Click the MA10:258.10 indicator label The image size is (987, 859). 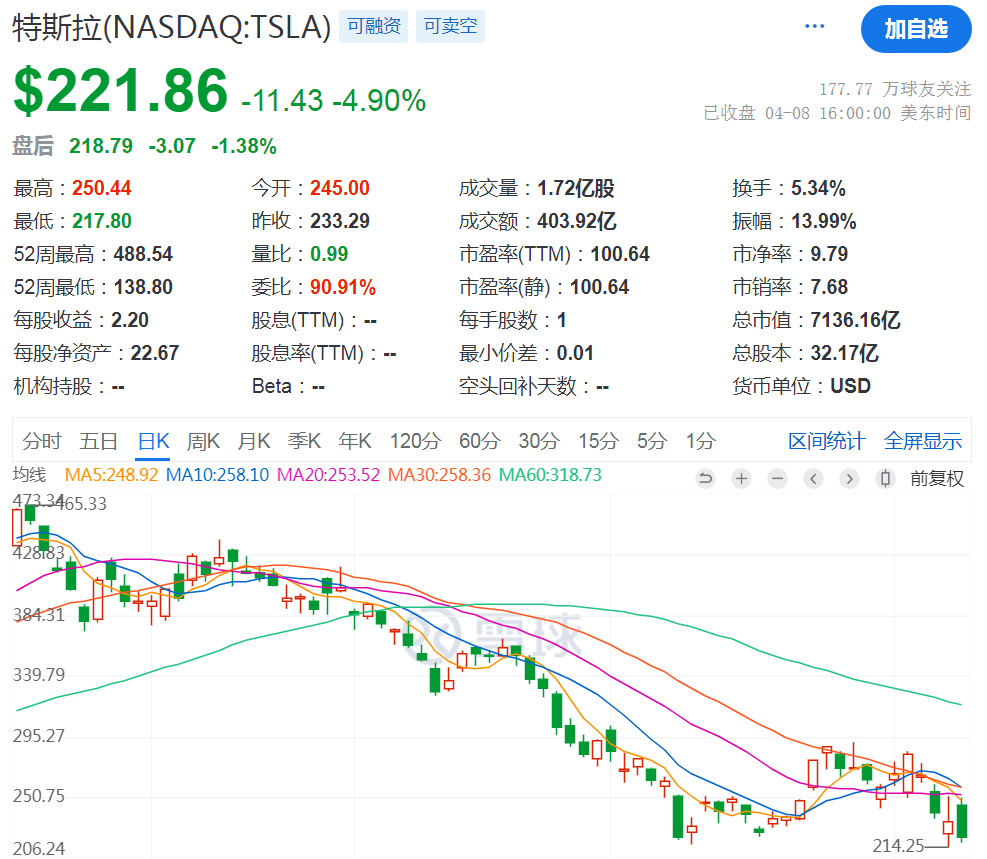click(x=217, y=474)
